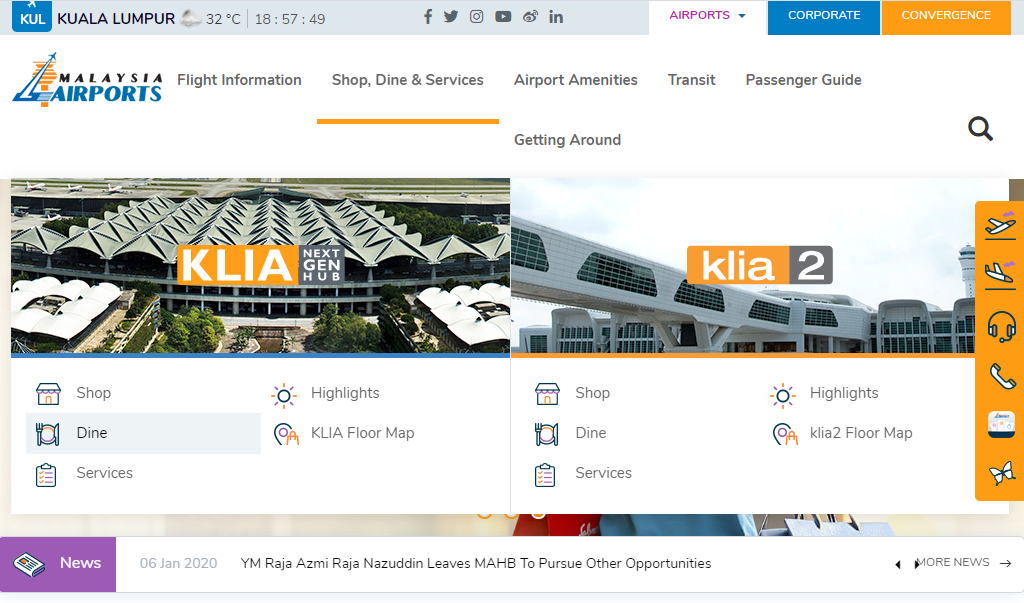Open the CORPORATE tab

coord(824,17)
